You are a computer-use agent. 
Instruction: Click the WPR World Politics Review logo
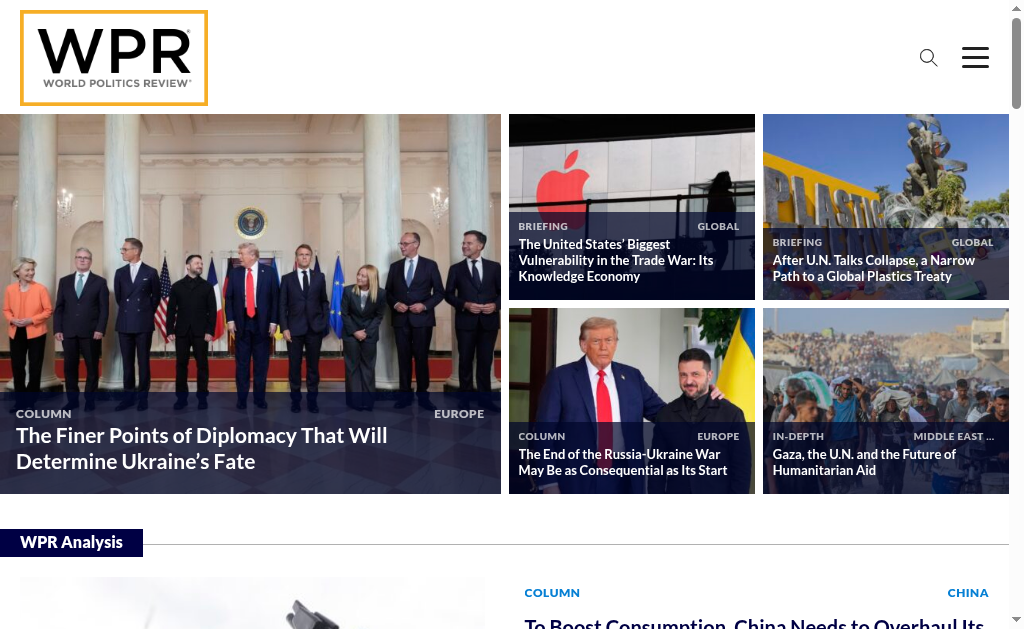[x=114, y=57]
